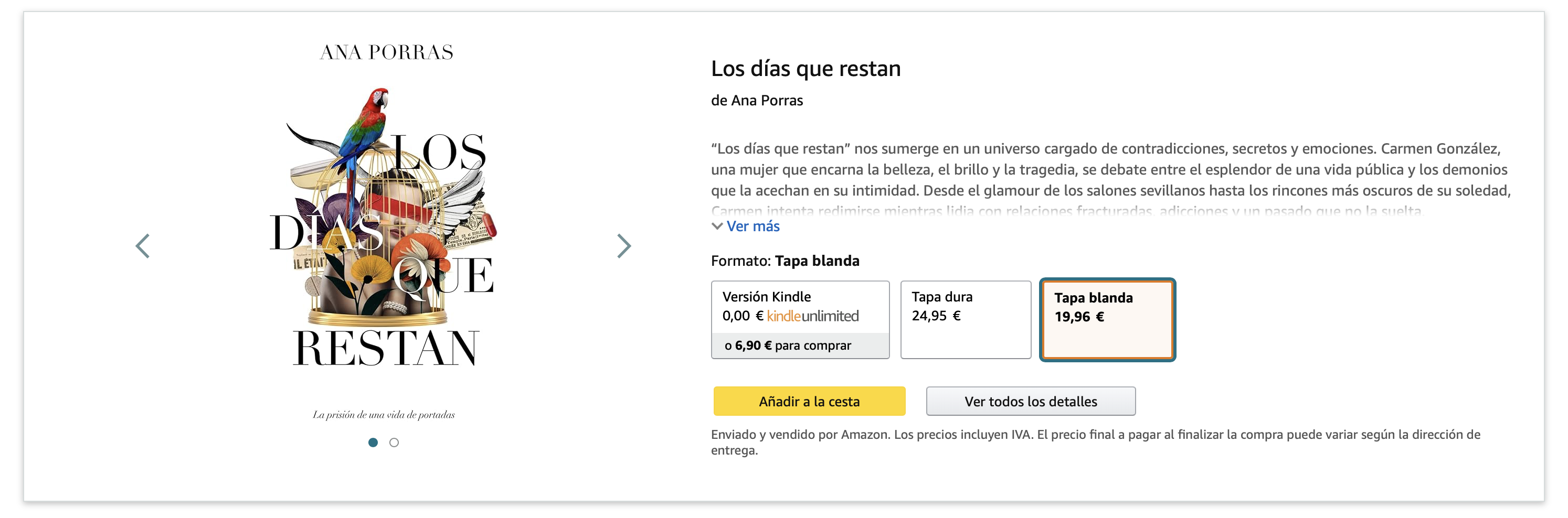Click the title Los días que restan
Image resolution: width=1568 pixels, height=518 pixels.
[806, 69]
